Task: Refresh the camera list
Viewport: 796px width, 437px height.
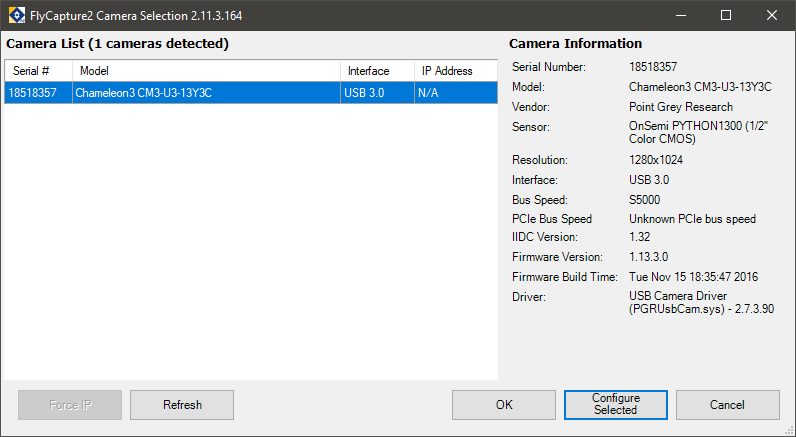Action: (182, 405)
